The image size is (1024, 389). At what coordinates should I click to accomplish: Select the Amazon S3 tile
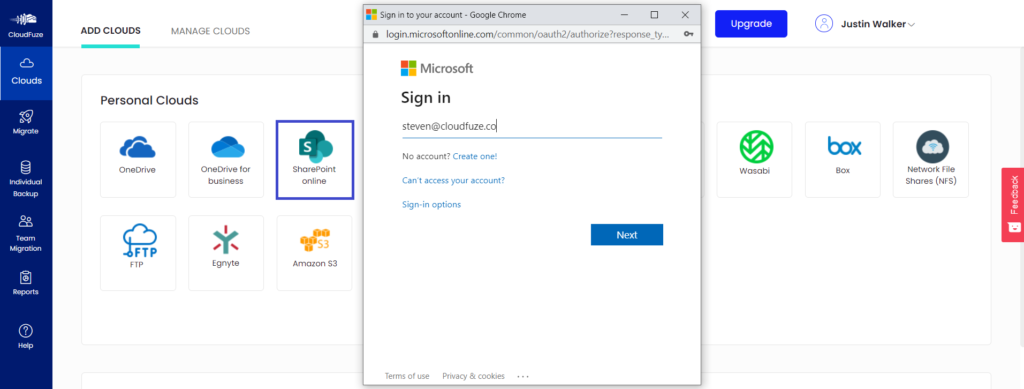click(315, 253)
